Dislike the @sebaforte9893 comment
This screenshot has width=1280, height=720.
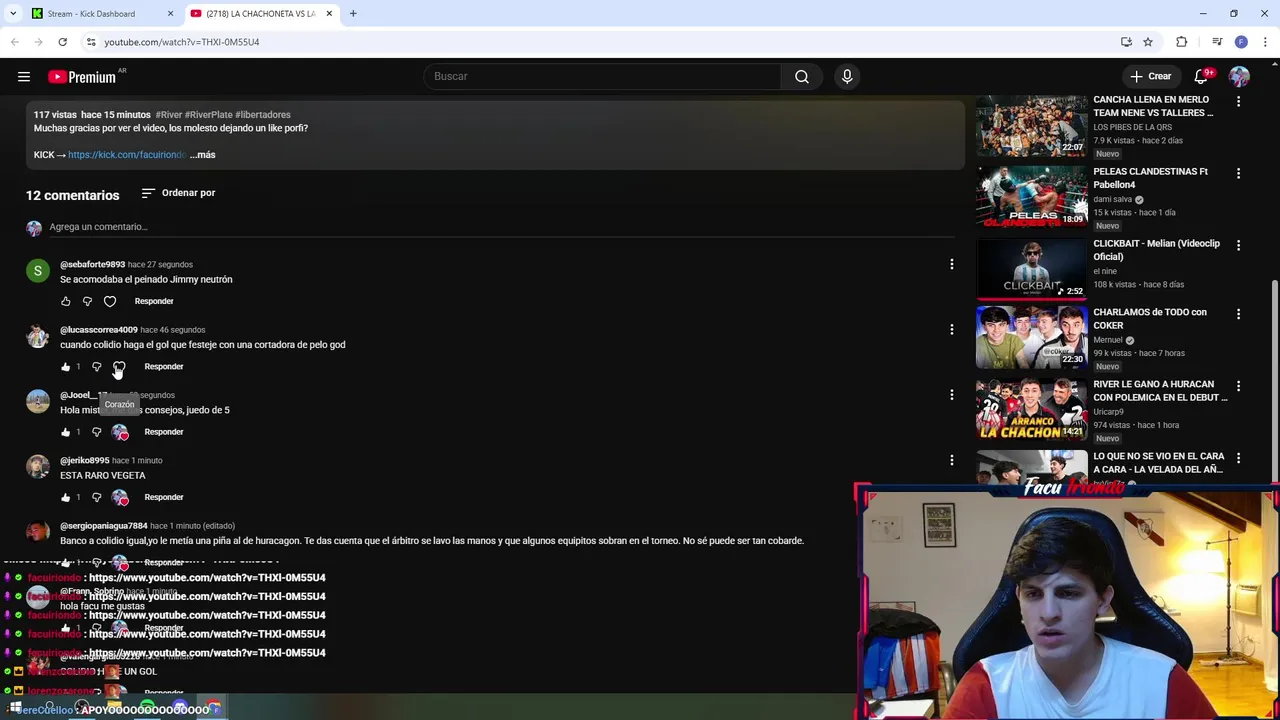pyautogui.click(x=87, y=301)
